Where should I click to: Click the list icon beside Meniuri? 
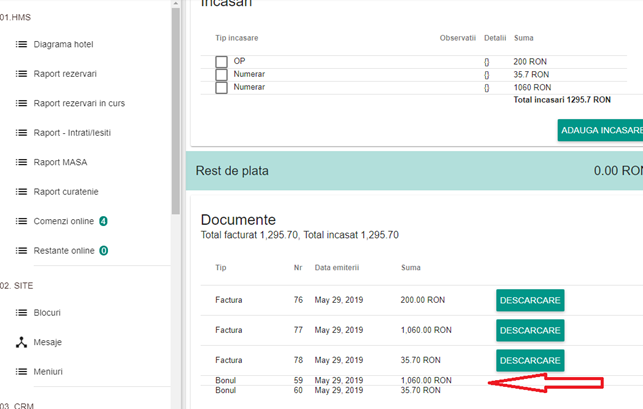[x=21, y=372]
